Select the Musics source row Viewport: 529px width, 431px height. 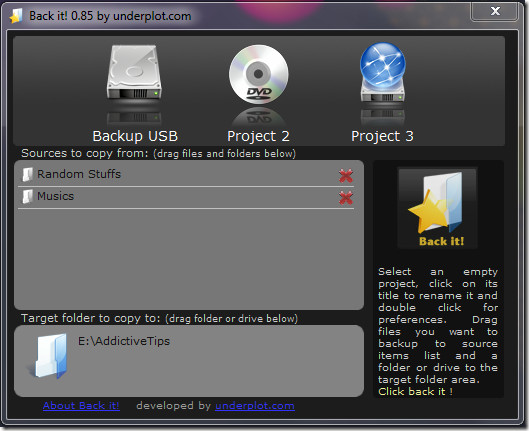[x=186, y=198]
